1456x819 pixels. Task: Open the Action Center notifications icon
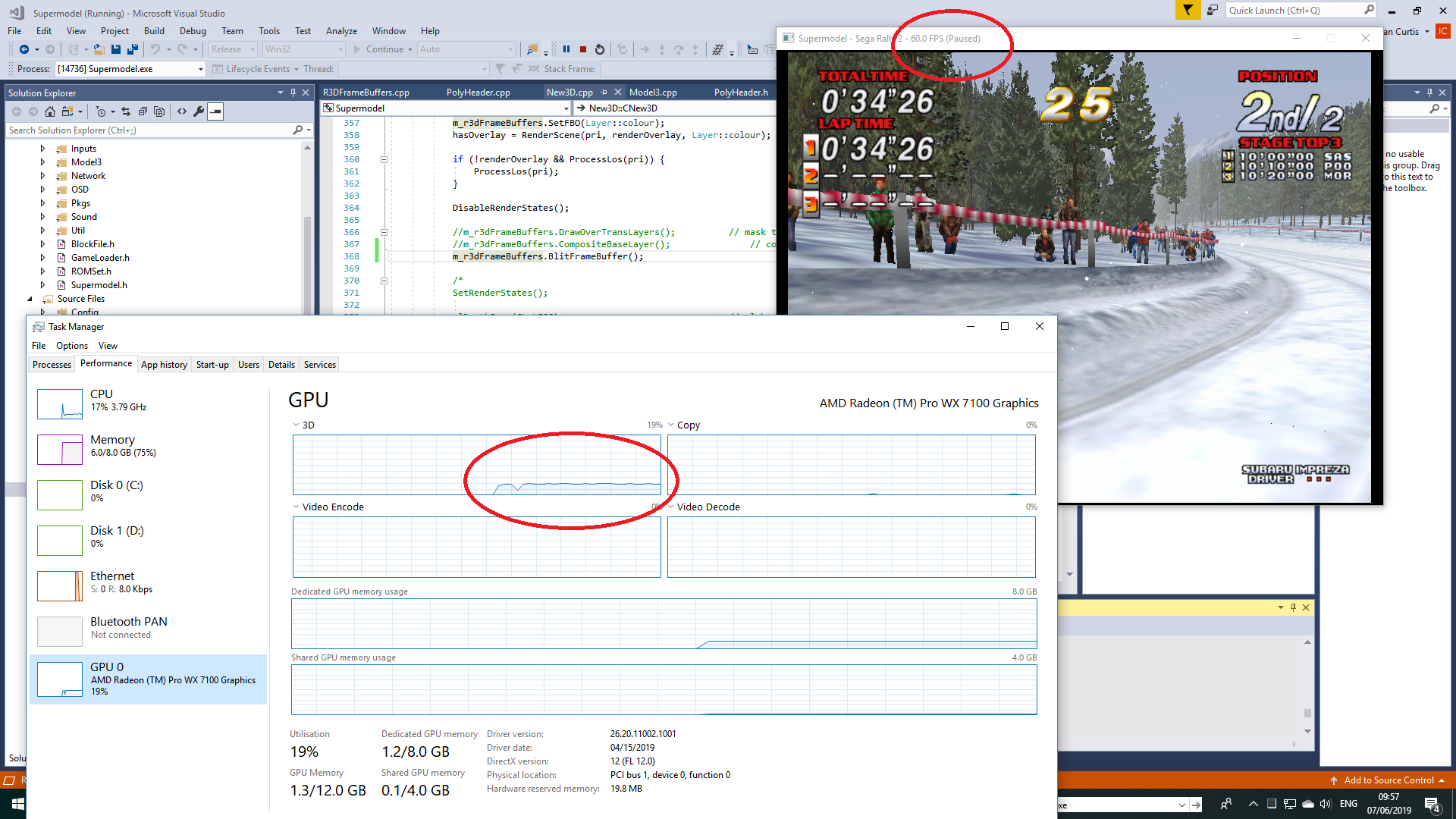(x=1432, y=805)
